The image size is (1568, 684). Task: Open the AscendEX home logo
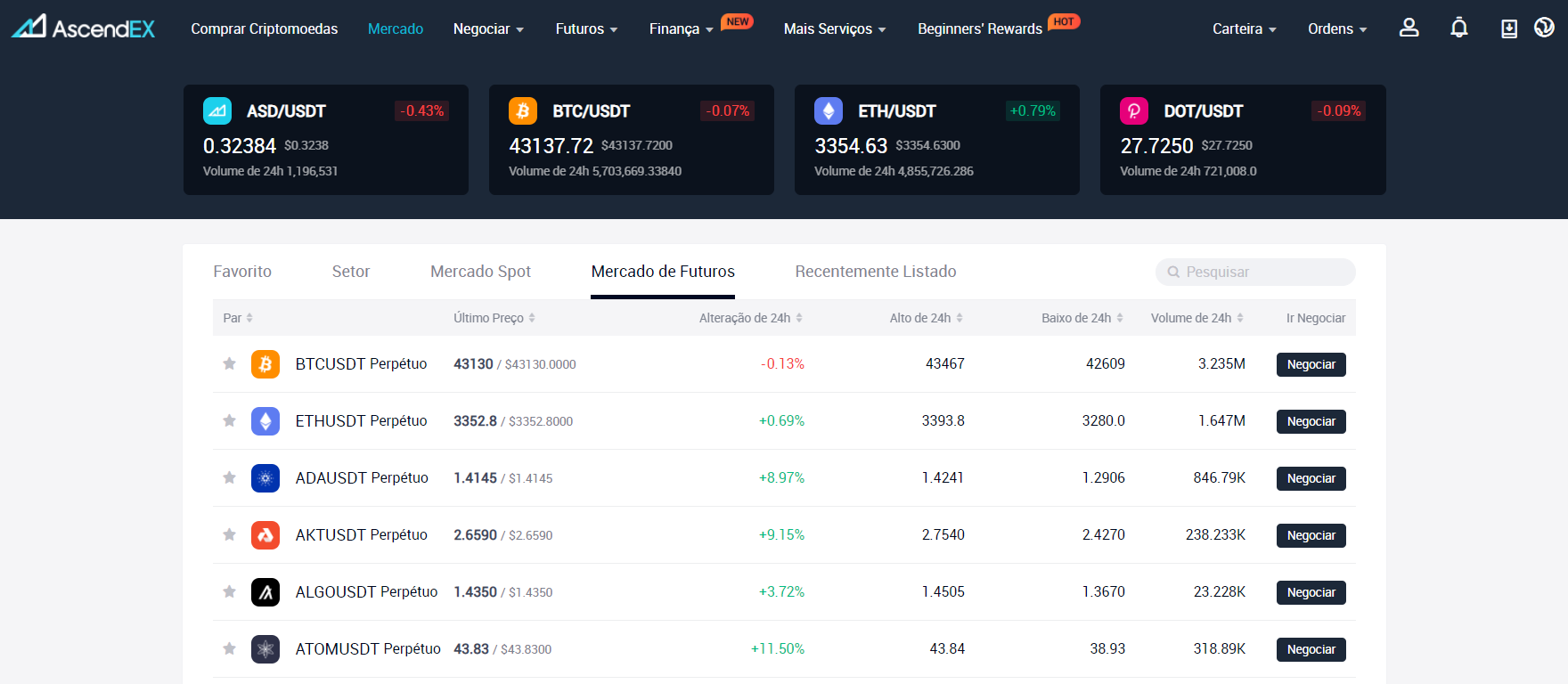(83, 28)
